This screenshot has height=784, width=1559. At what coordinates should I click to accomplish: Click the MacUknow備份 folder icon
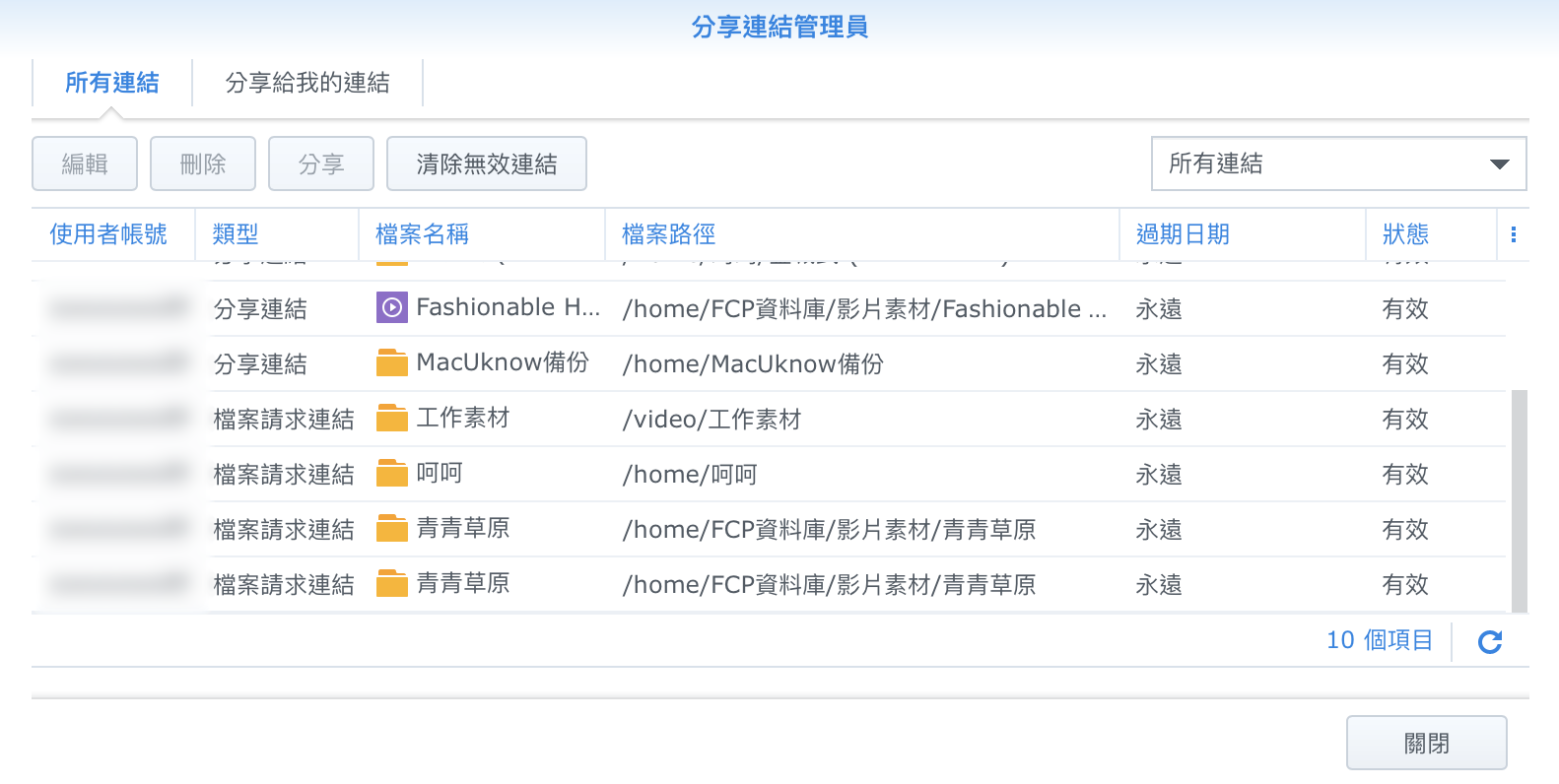click(391, 363)
